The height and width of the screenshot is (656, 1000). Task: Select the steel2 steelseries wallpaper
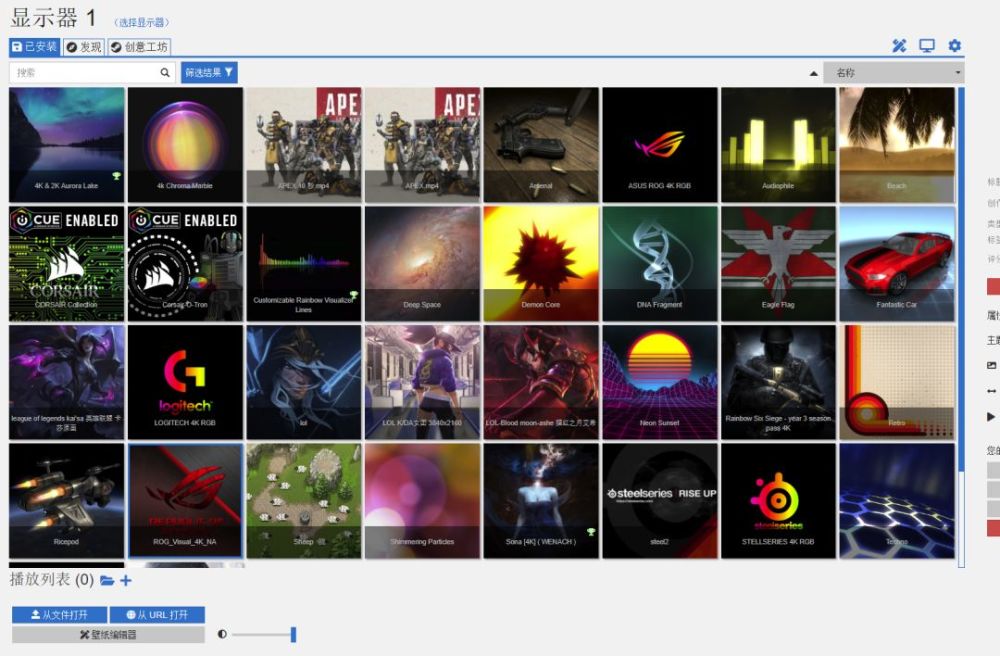click(x=660, y=500)
